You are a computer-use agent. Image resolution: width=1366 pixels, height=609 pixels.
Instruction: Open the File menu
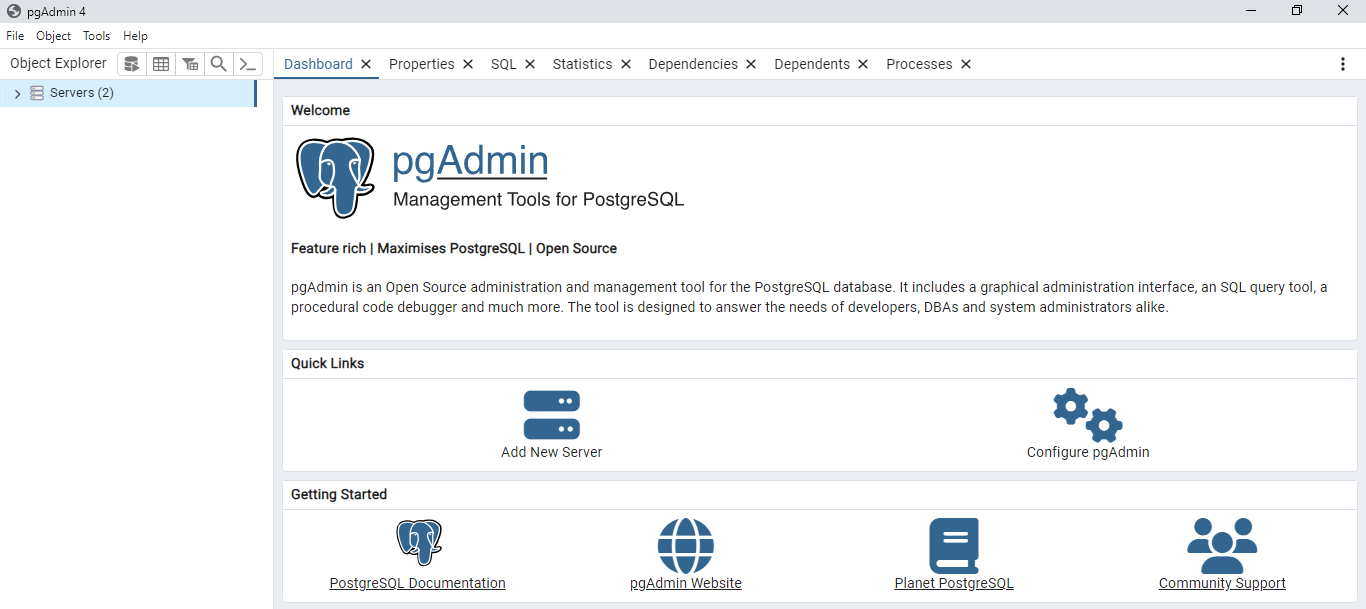15,36
